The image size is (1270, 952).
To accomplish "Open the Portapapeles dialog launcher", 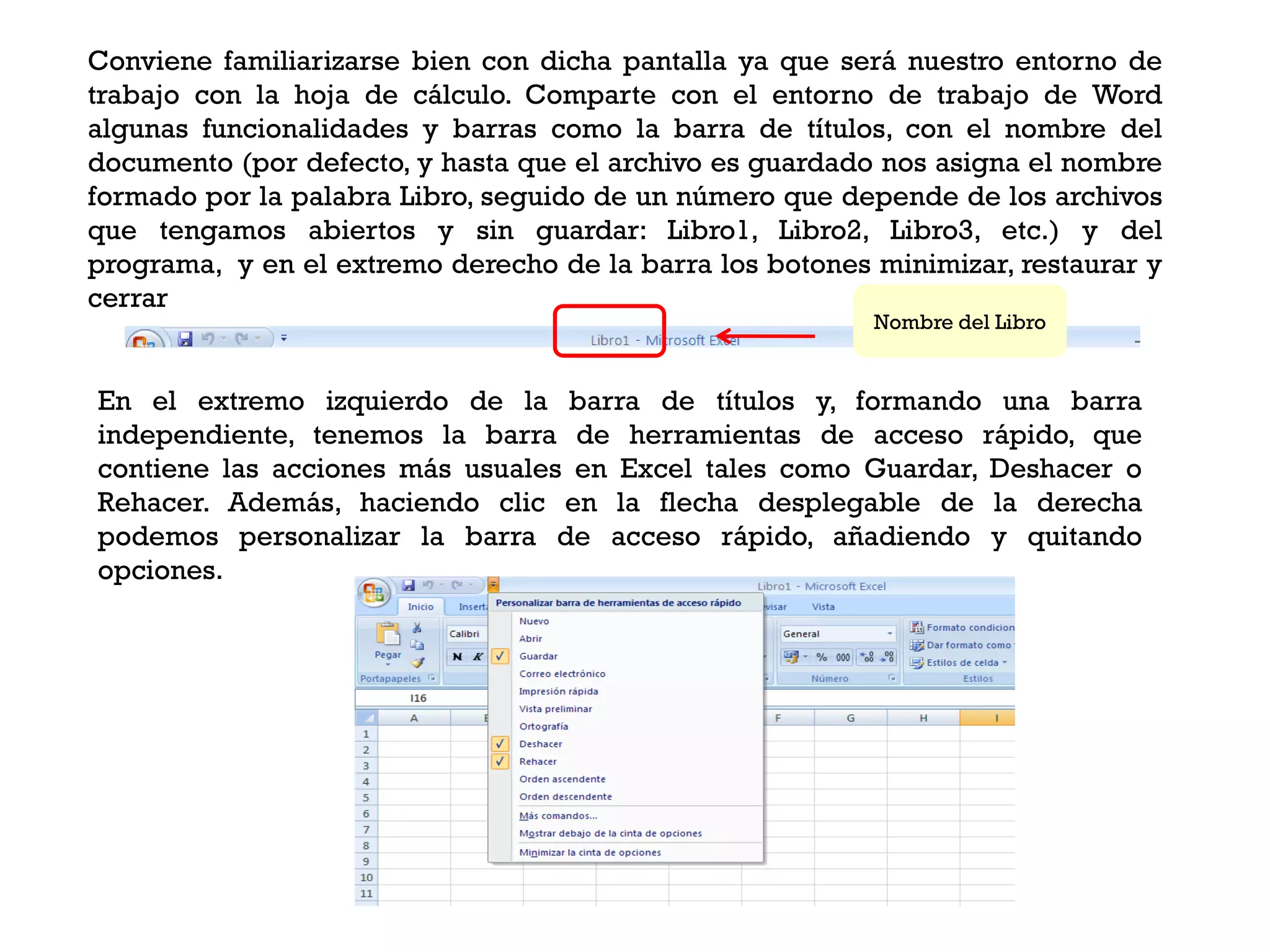I will tap(432, 678).
